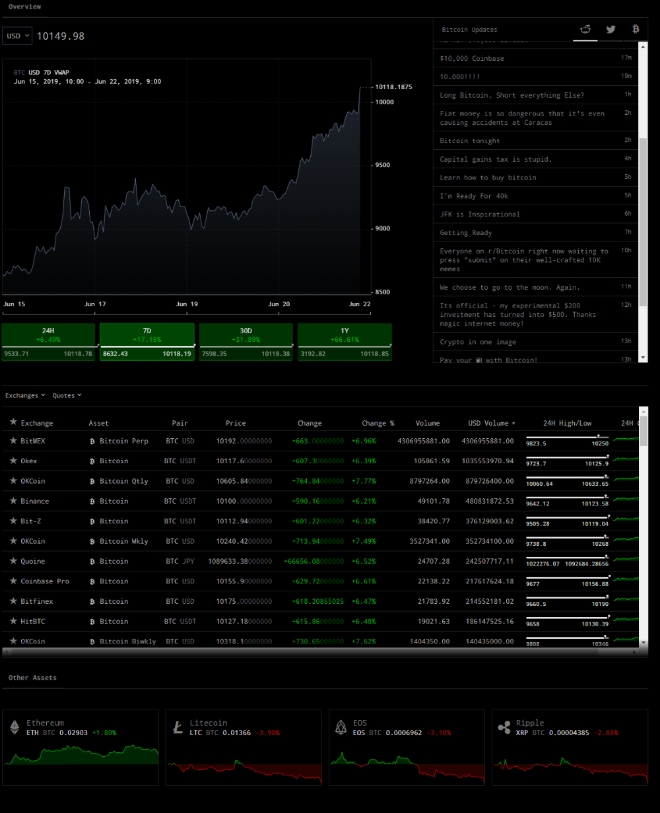Star the Binance exchange row
This screenshot has width=660, height=813.
pos(13,501)
